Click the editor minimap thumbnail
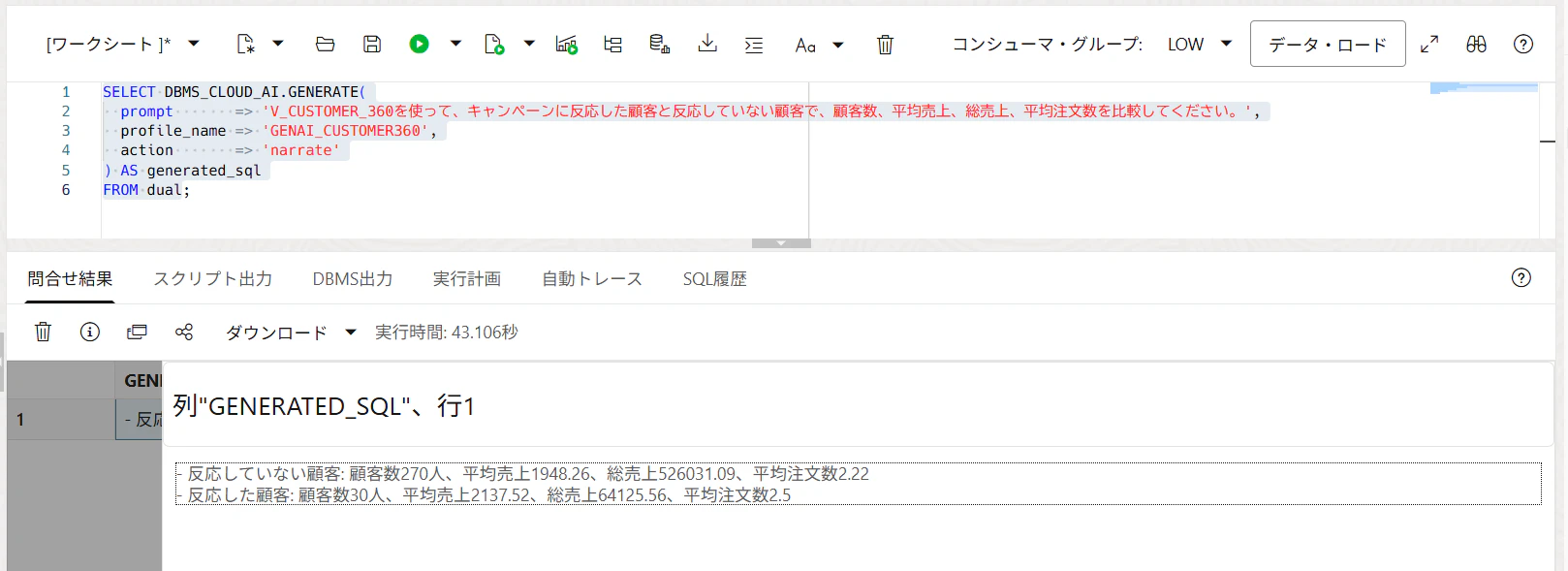 pyautogui.click(x=1484, y=88)
